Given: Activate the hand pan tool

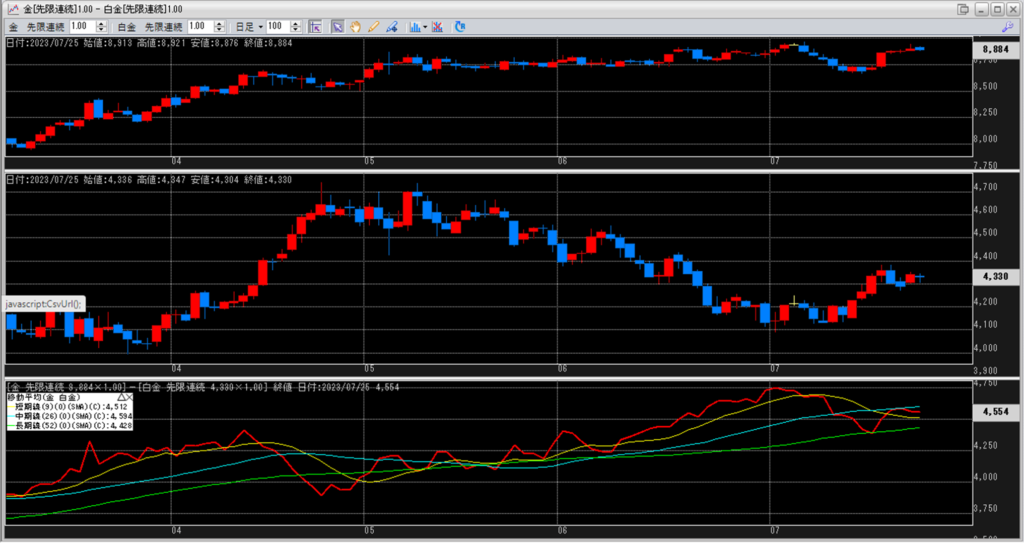Looking at the screenshot, I should 354,25.
